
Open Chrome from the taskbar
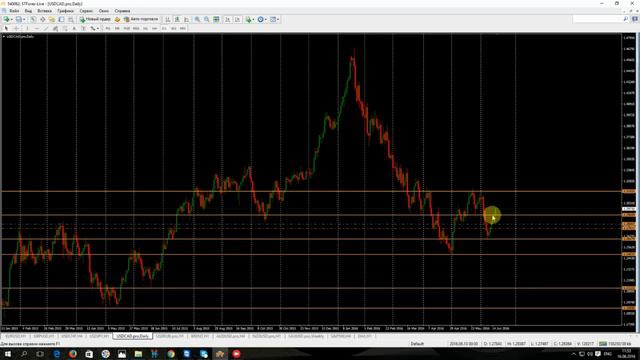click(171, 354)
